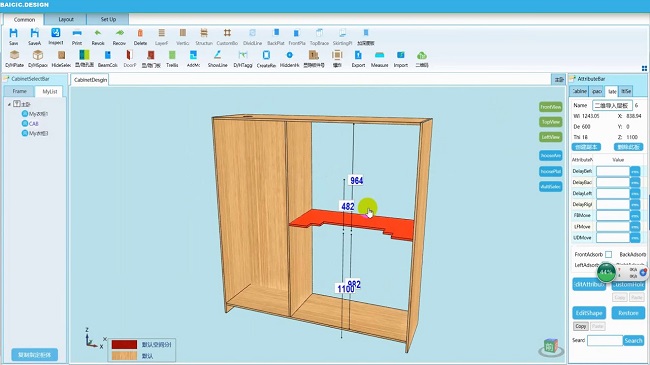Screen dimensions: 650x365
Task: Click the dark red color swatch in legend
Action: tap(124, 345)
